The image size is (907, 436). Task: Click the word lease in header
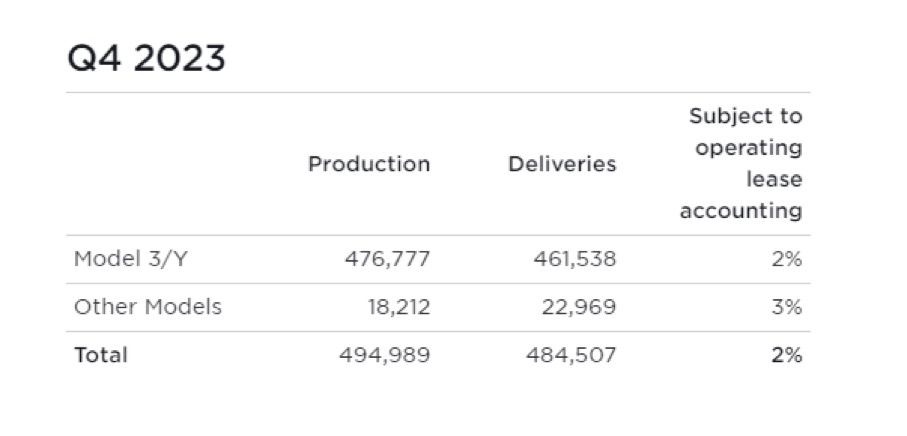pos(774,179)
